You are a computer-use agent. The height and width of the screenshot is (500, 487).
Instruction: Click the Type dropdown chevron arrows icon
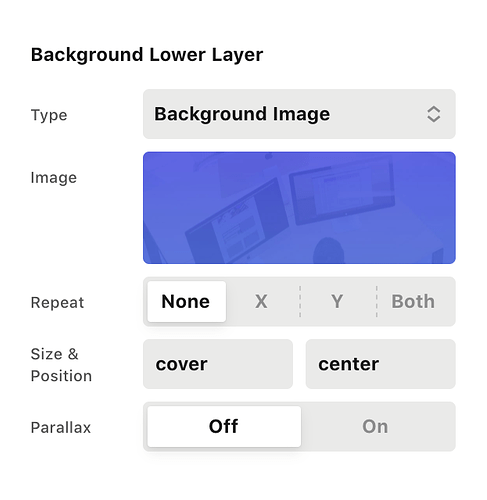(433, 114)
